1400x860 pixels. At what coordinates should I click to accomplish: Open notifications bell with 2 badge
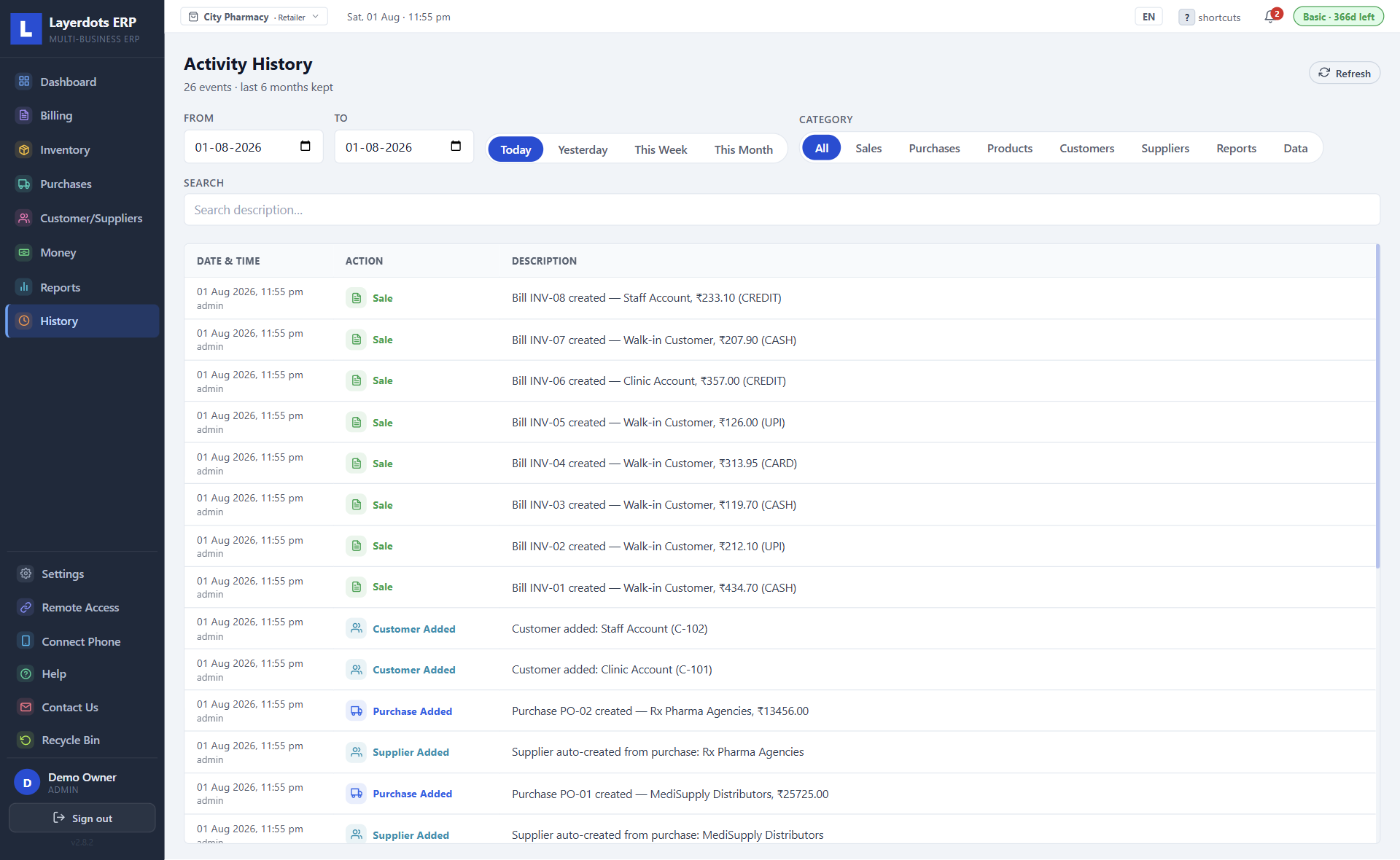[1272, 17]
